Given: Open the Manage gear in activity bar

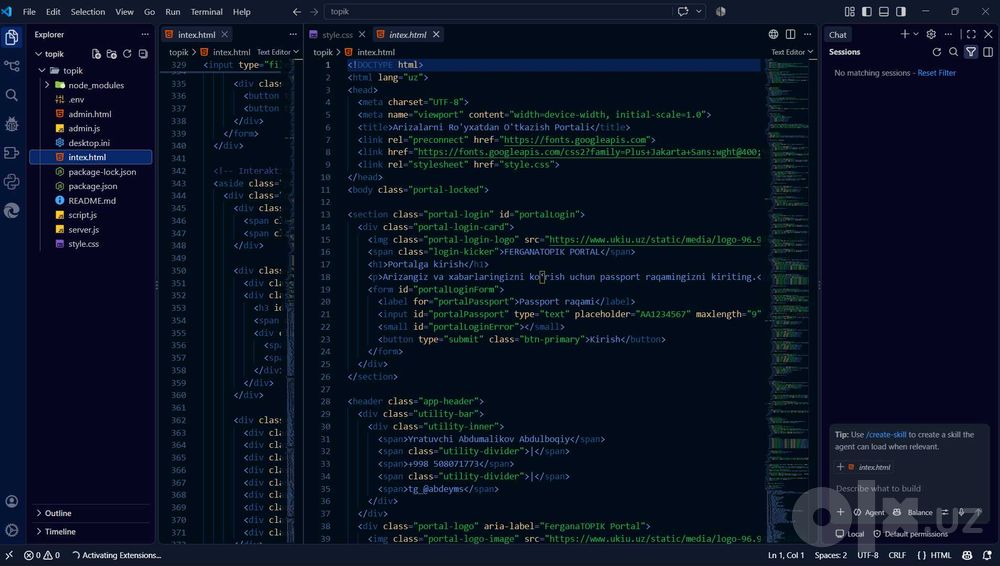Looking at the screenshot, I should click(x=11, y=530).
